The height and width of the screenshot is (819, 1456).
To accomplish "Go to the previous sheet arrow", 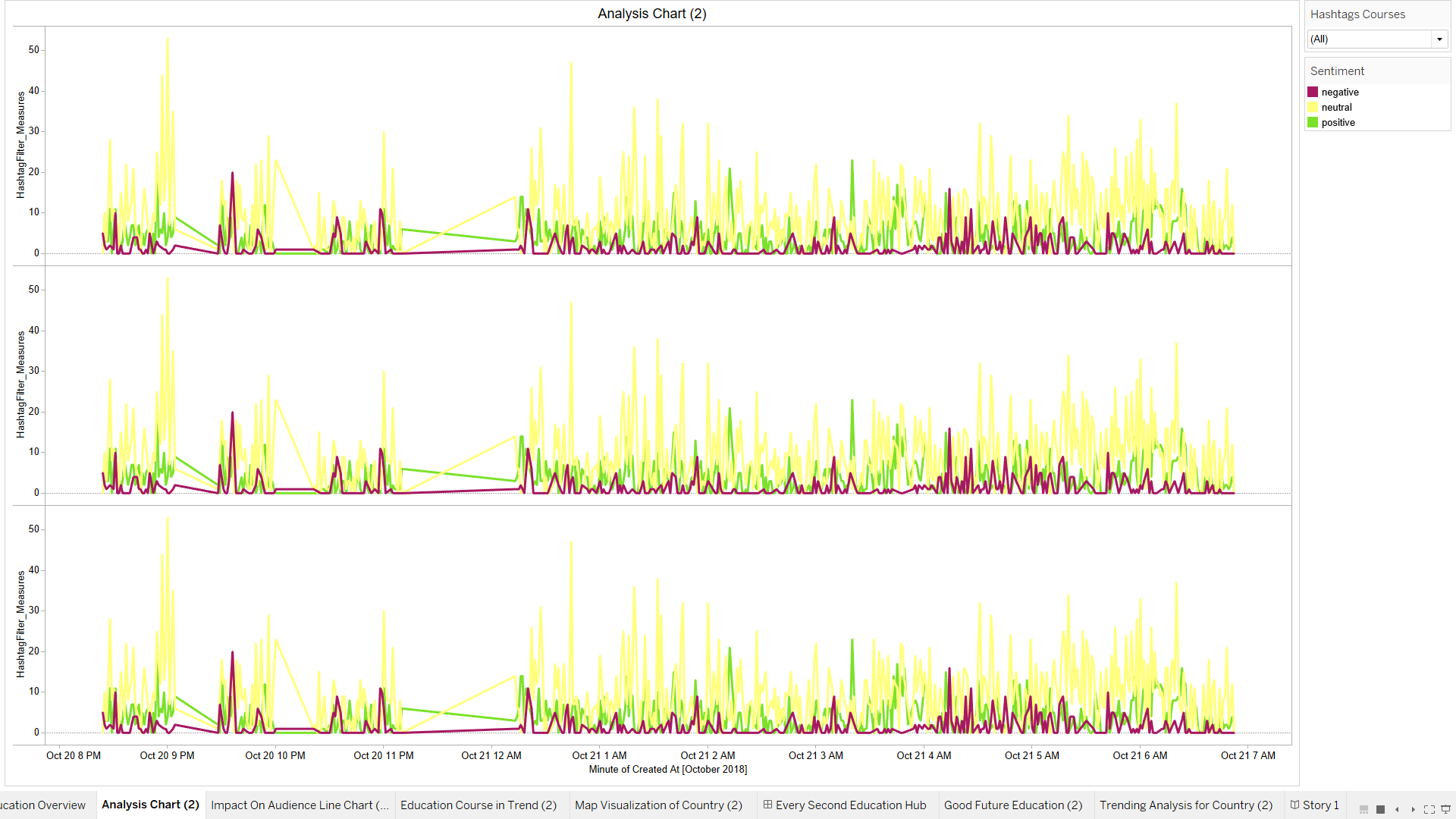I will (x=1397, y=809).
